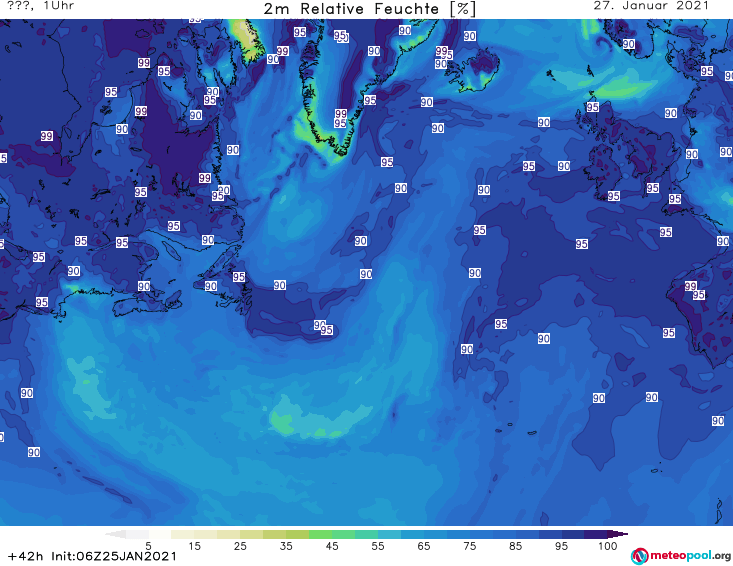The image size is (733, 566).
Task: Pick the pale grey arrow start of colorbar
Action: 115,534
